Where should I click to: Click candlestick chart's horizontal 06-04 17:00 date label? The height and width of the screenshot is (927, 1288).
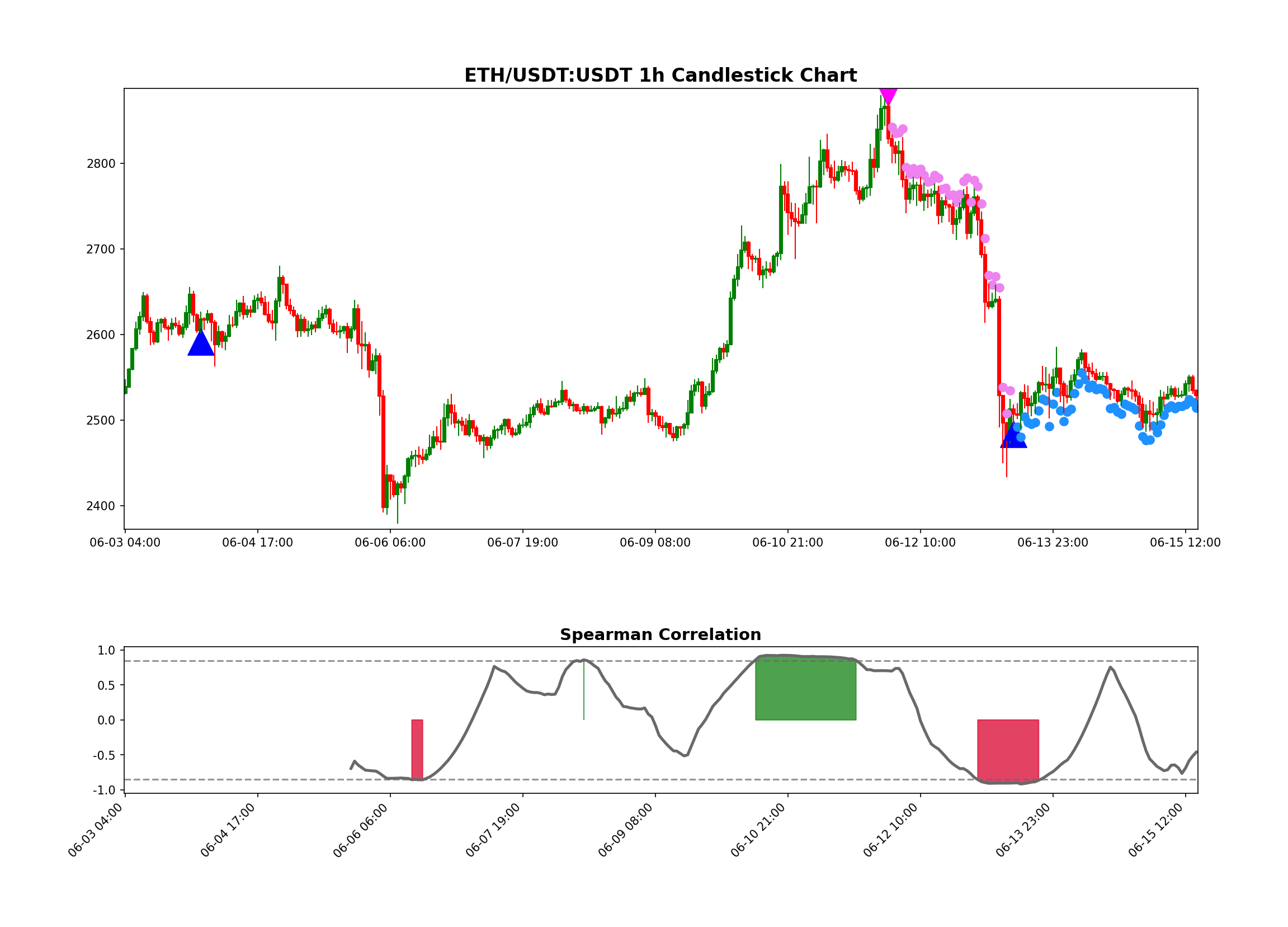click(258, 543)
